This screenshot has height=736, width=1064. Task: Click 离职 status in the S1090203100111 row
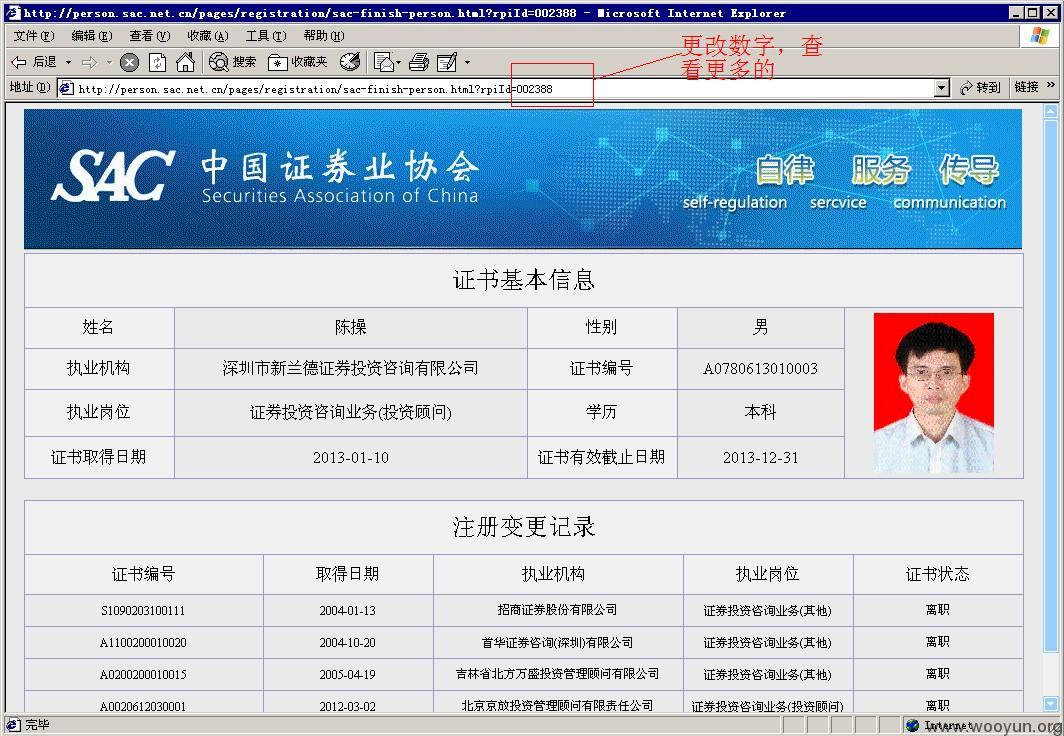click(938, 611)
